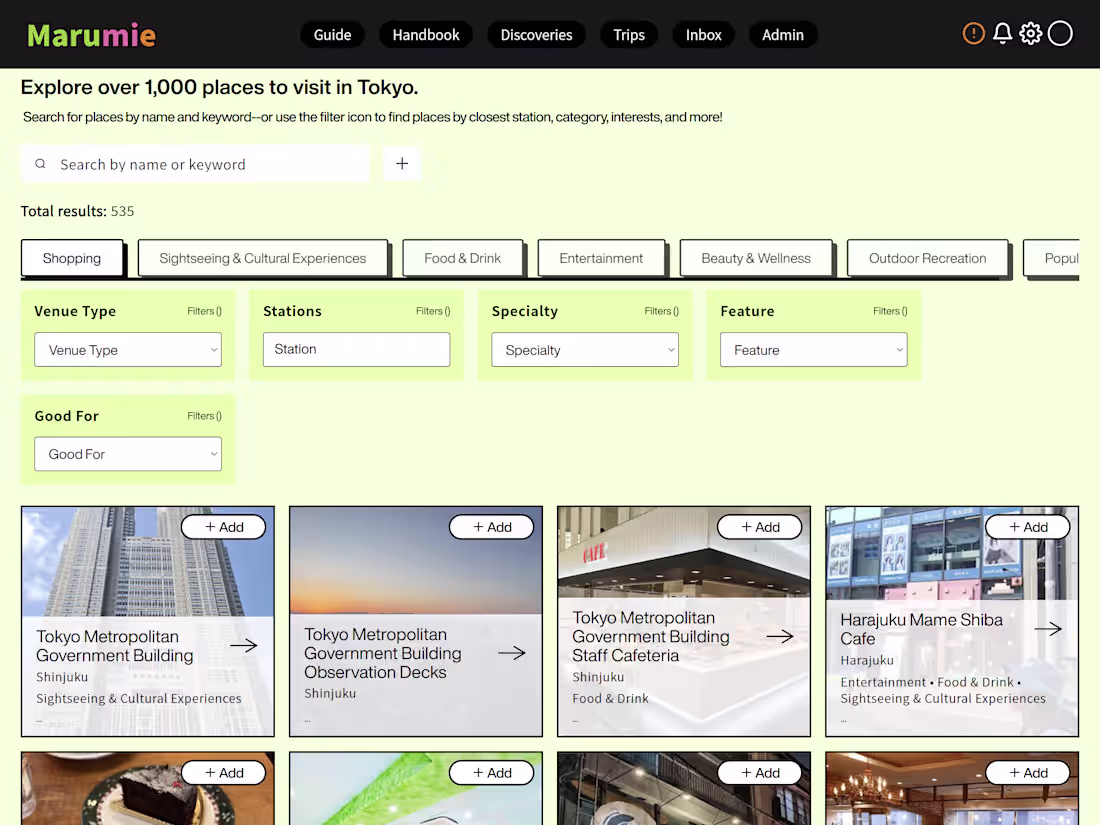Click the Station input field

[356, 349]
